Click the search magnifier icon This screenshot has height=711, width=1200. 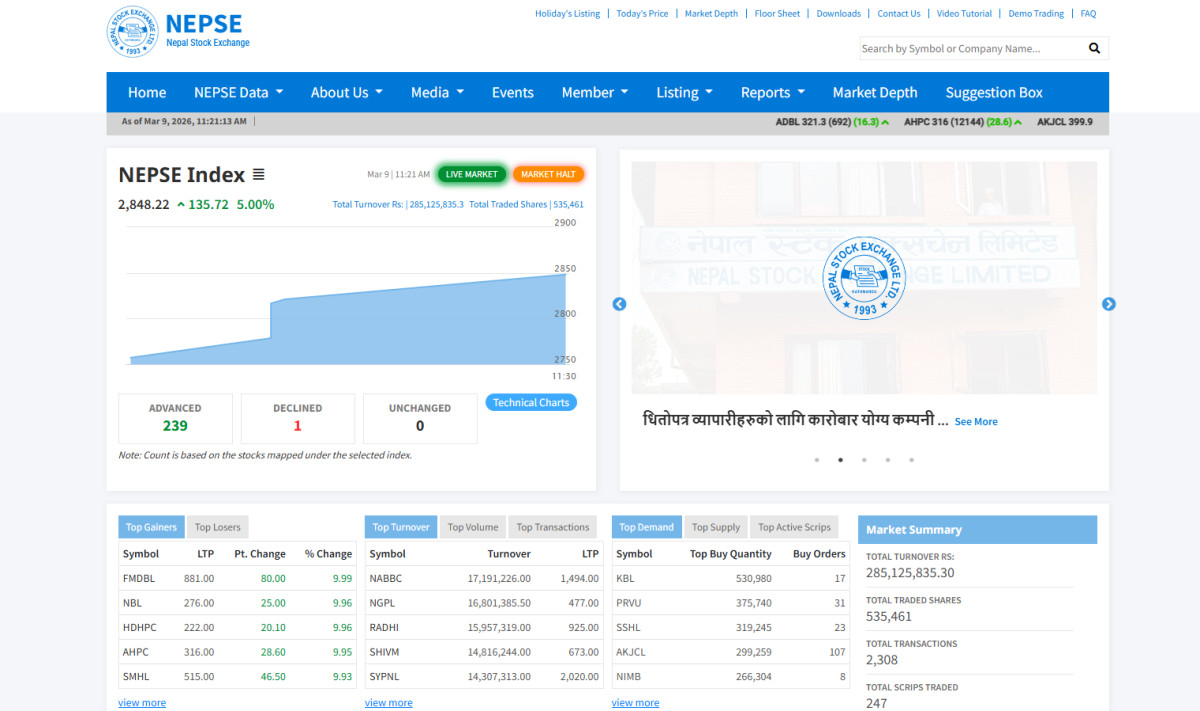(x=1094, y=48)
